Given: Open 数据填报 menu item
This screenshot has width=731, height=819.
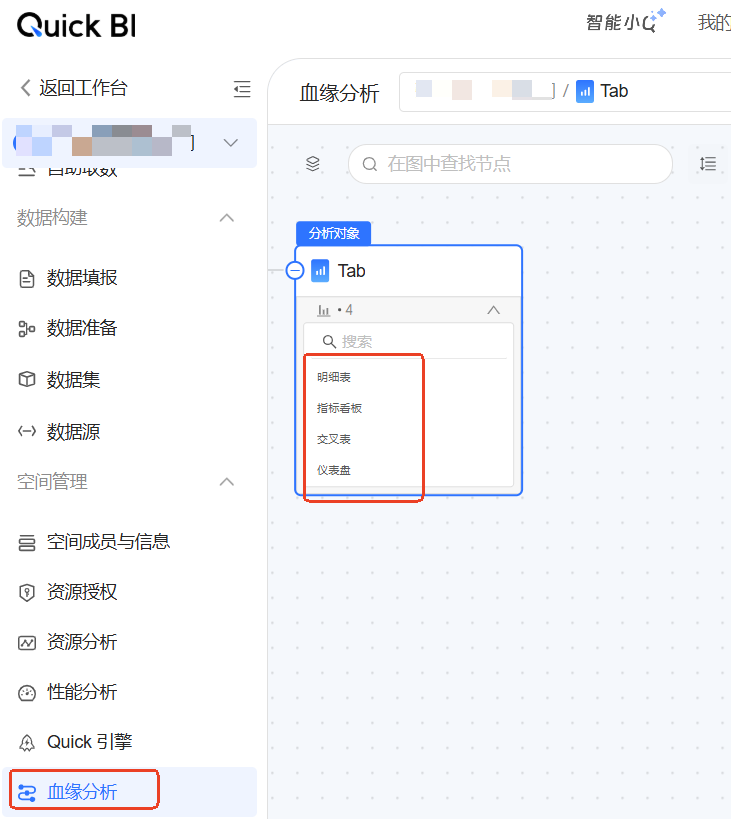Looking at the screenshot, I should (82, 278).
